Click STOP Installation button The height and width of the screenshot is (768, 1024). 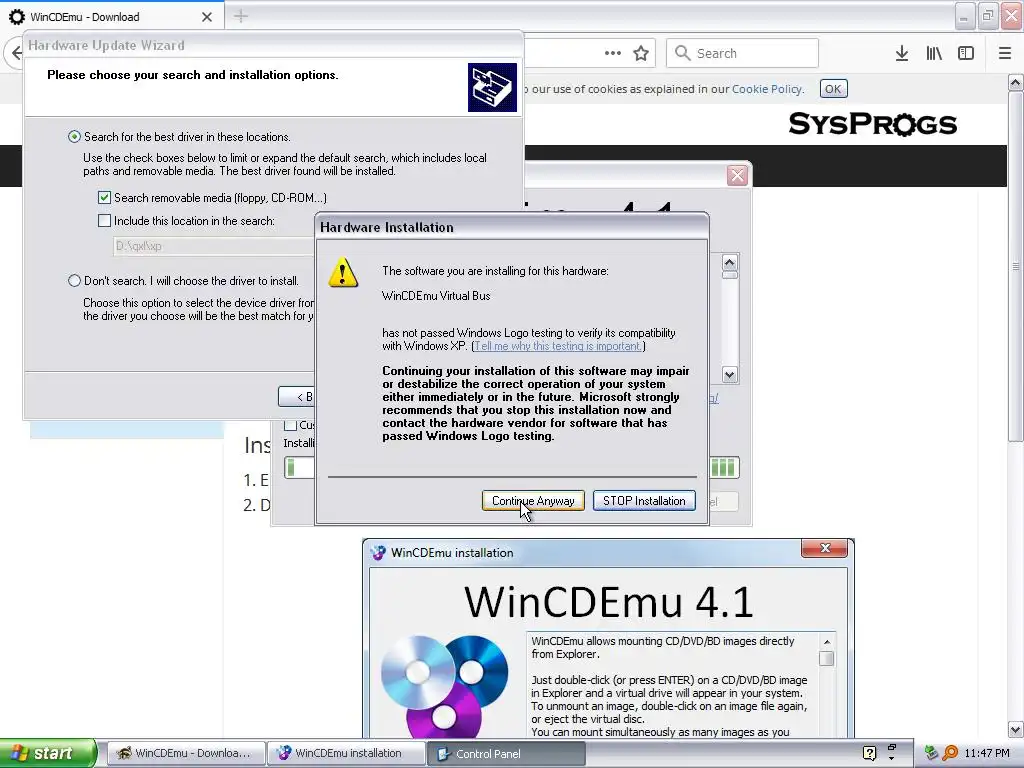(x=644, y=501)
